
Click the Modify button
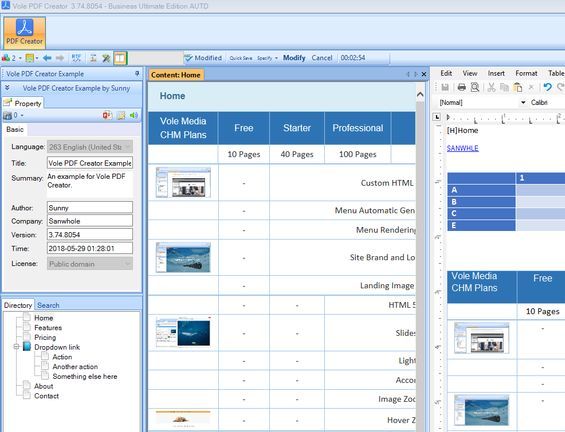[294, 58]
